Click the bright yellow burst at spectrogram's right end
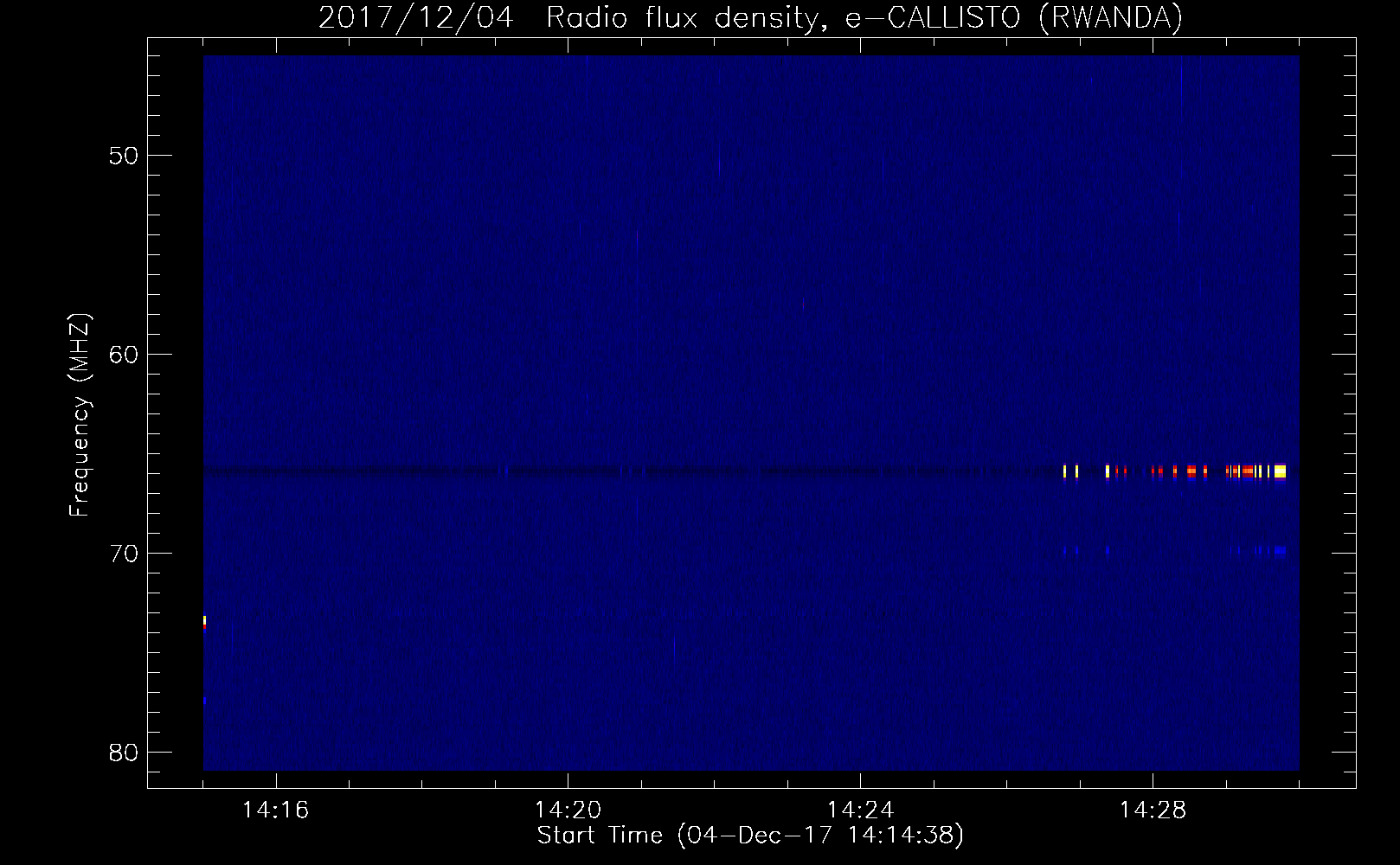 click(x=1280, y=471)
